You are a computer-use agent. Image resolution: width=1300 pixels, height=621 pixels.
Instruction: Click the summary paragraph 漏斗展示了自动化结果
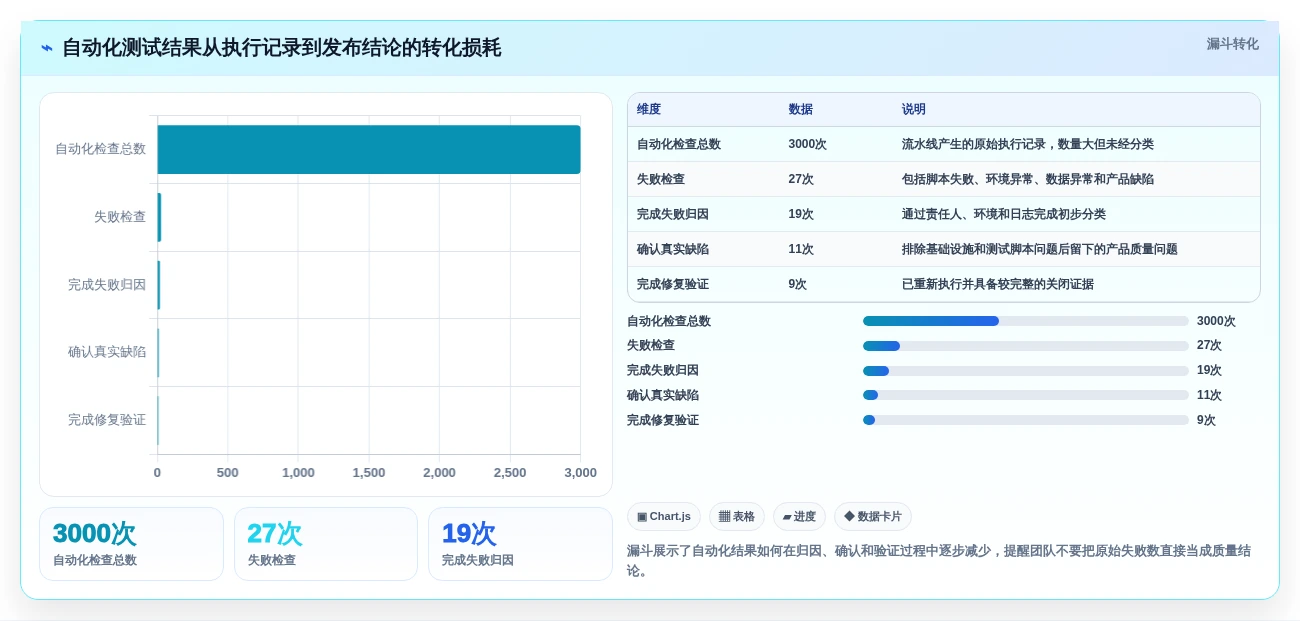point(939,561)
